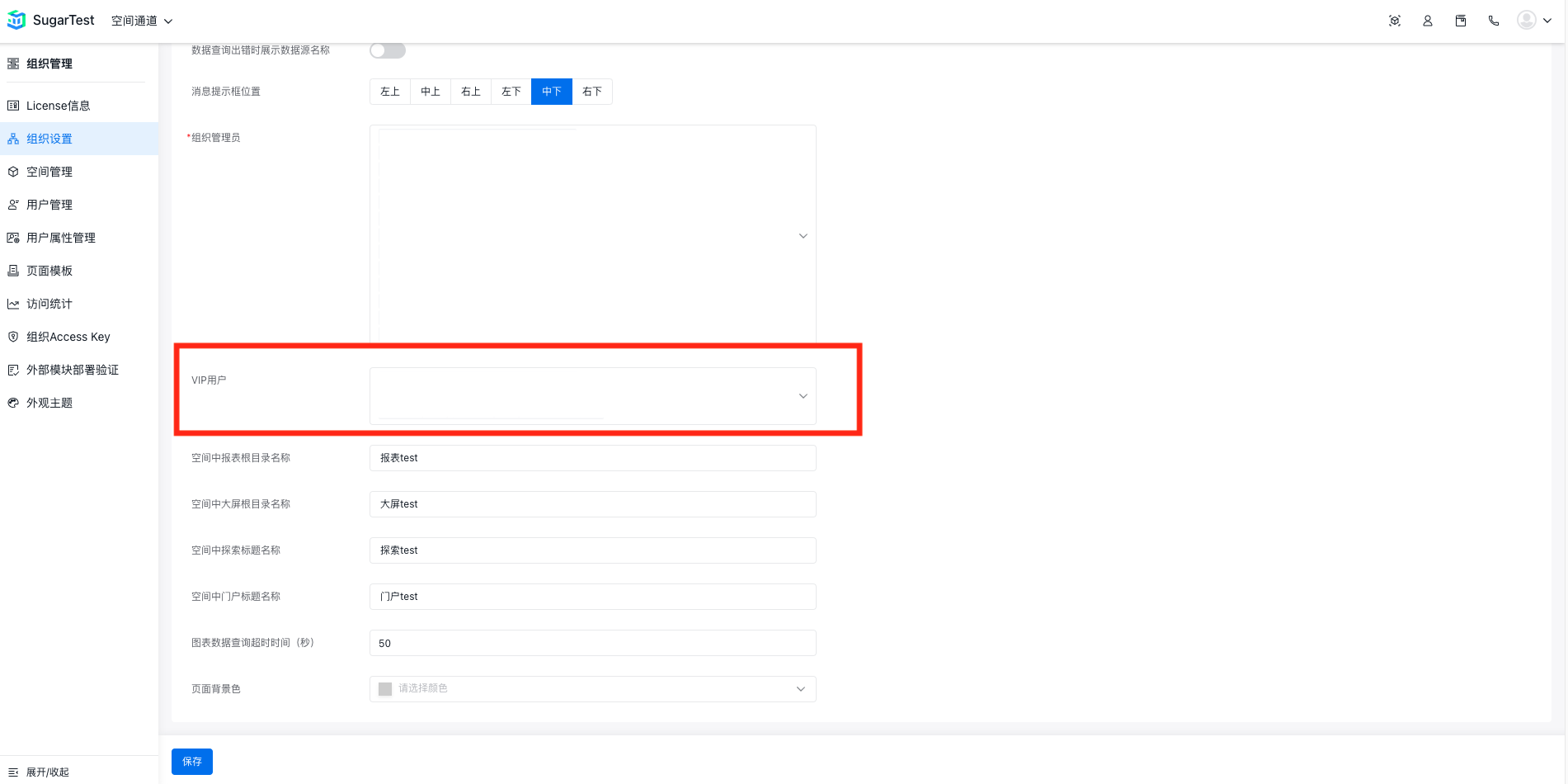
Task: Click the document/notes icon in top bar
Action: pyautogui.click(x=1461, y=21)
